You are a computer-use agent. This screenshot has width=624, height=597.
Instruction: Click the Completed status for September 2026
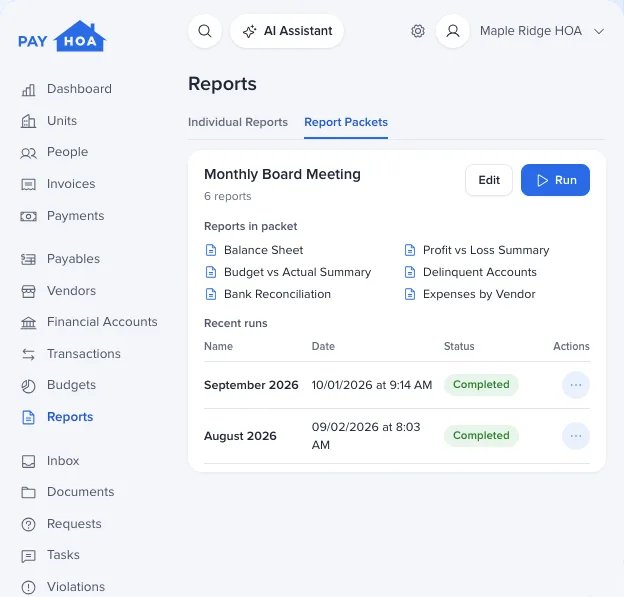tap(481, 385)
